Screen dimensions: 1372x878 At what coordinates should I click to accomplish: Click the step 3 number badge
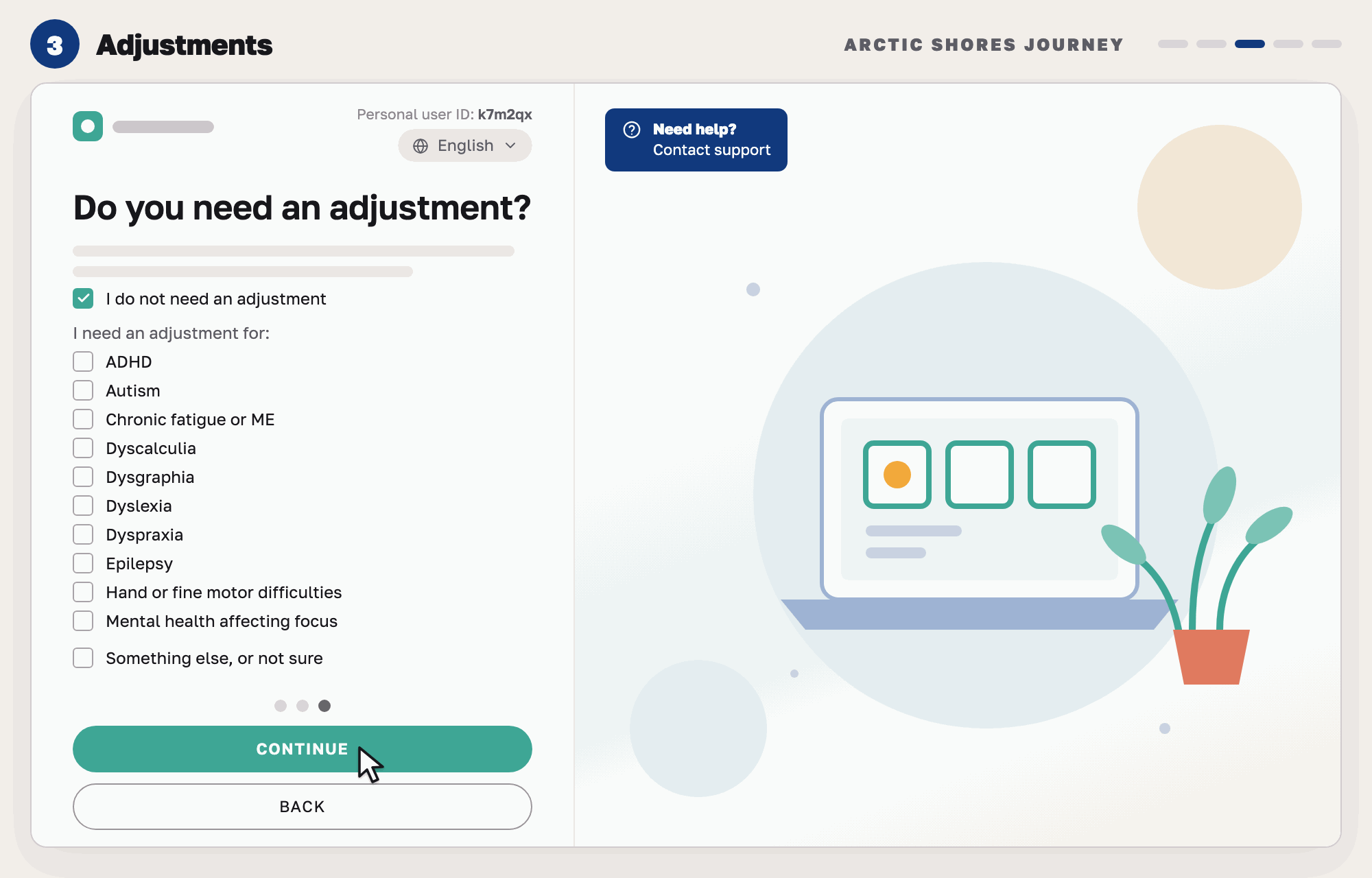(55, 45)
